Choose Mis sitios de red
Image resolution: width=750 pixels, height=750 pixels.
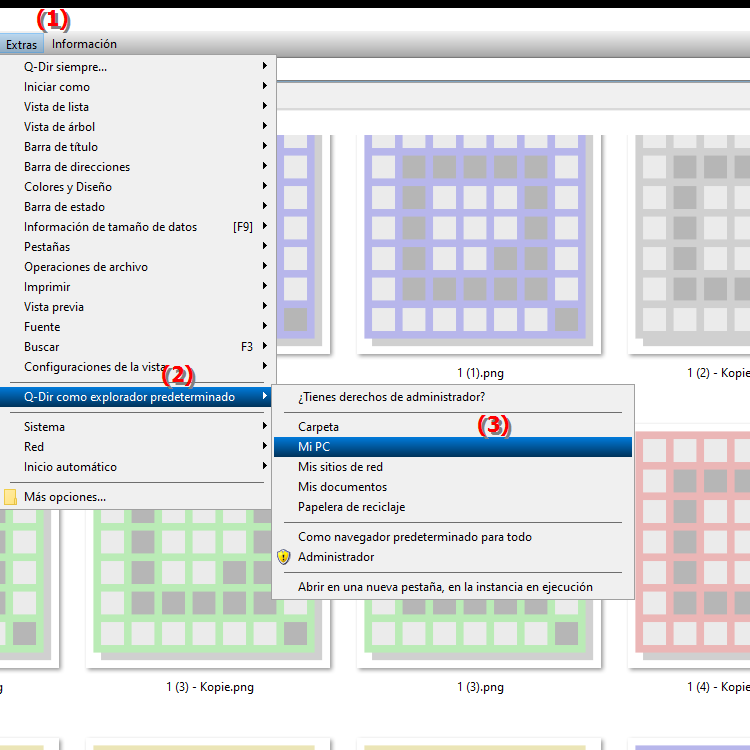point(452,467)
